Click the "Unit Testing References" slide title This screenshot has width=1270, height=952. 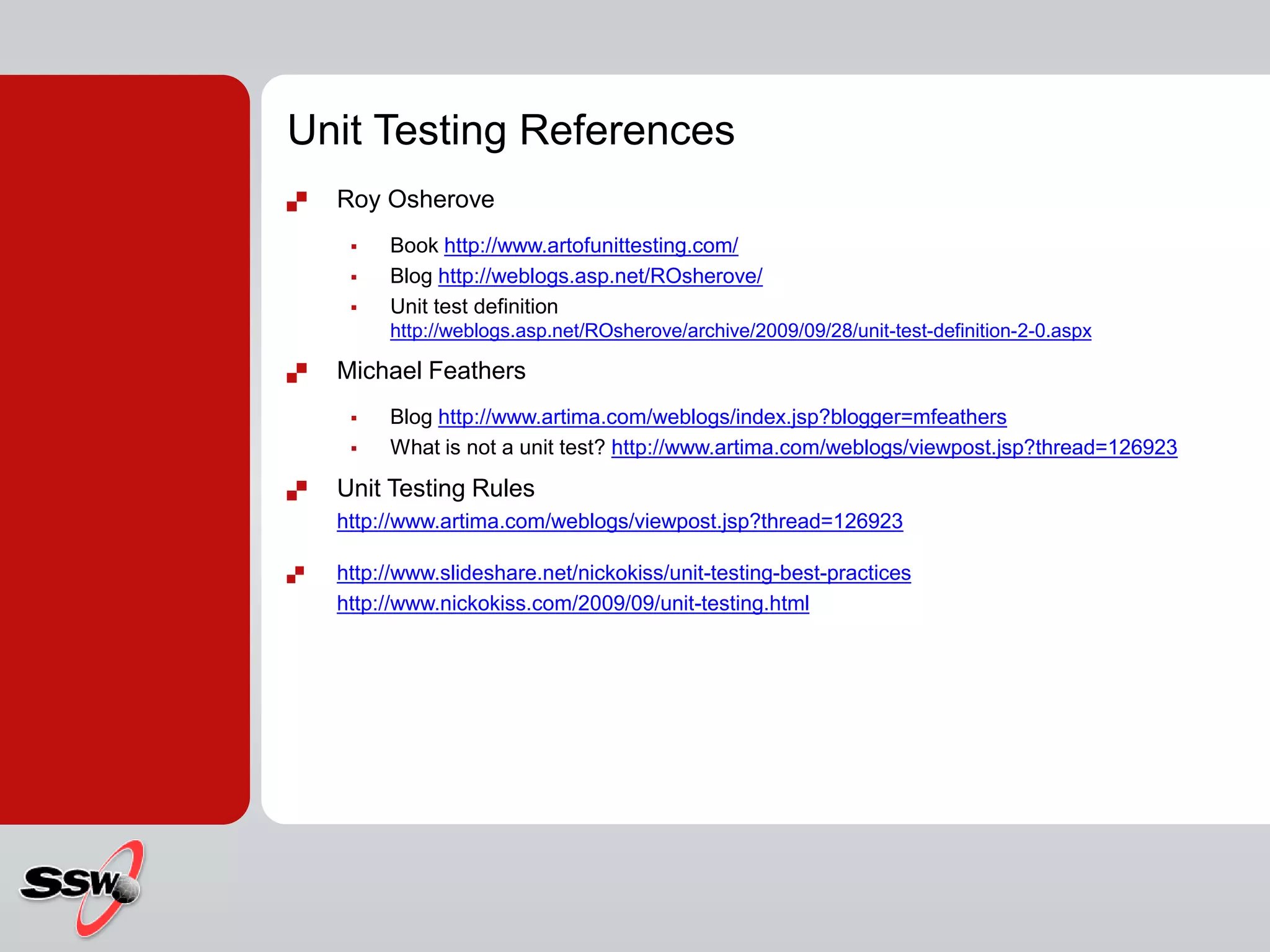point(511,131)
